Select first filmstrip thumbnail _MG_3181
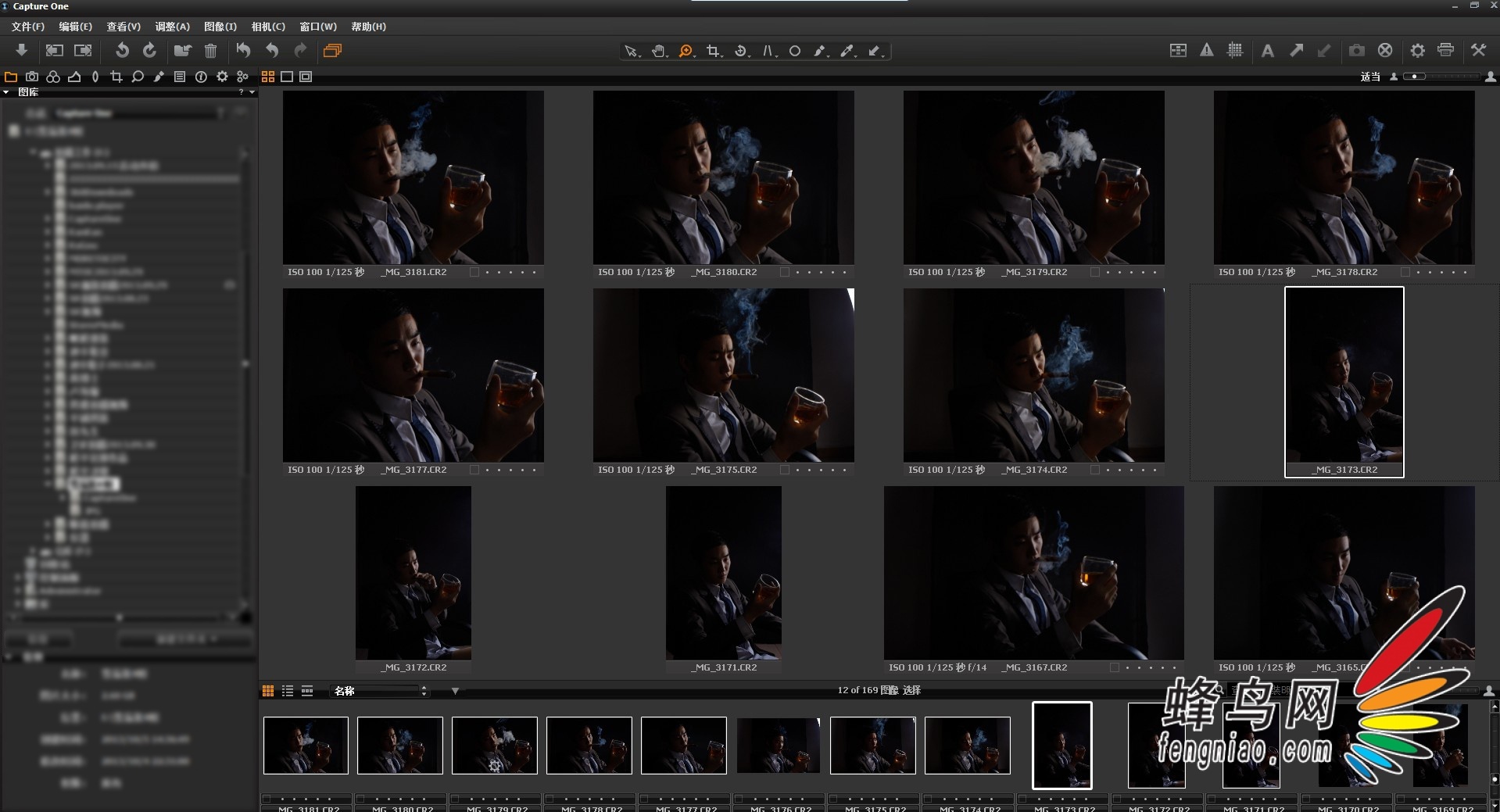This screenshot has width=1500, height=812. click(306, 746)
